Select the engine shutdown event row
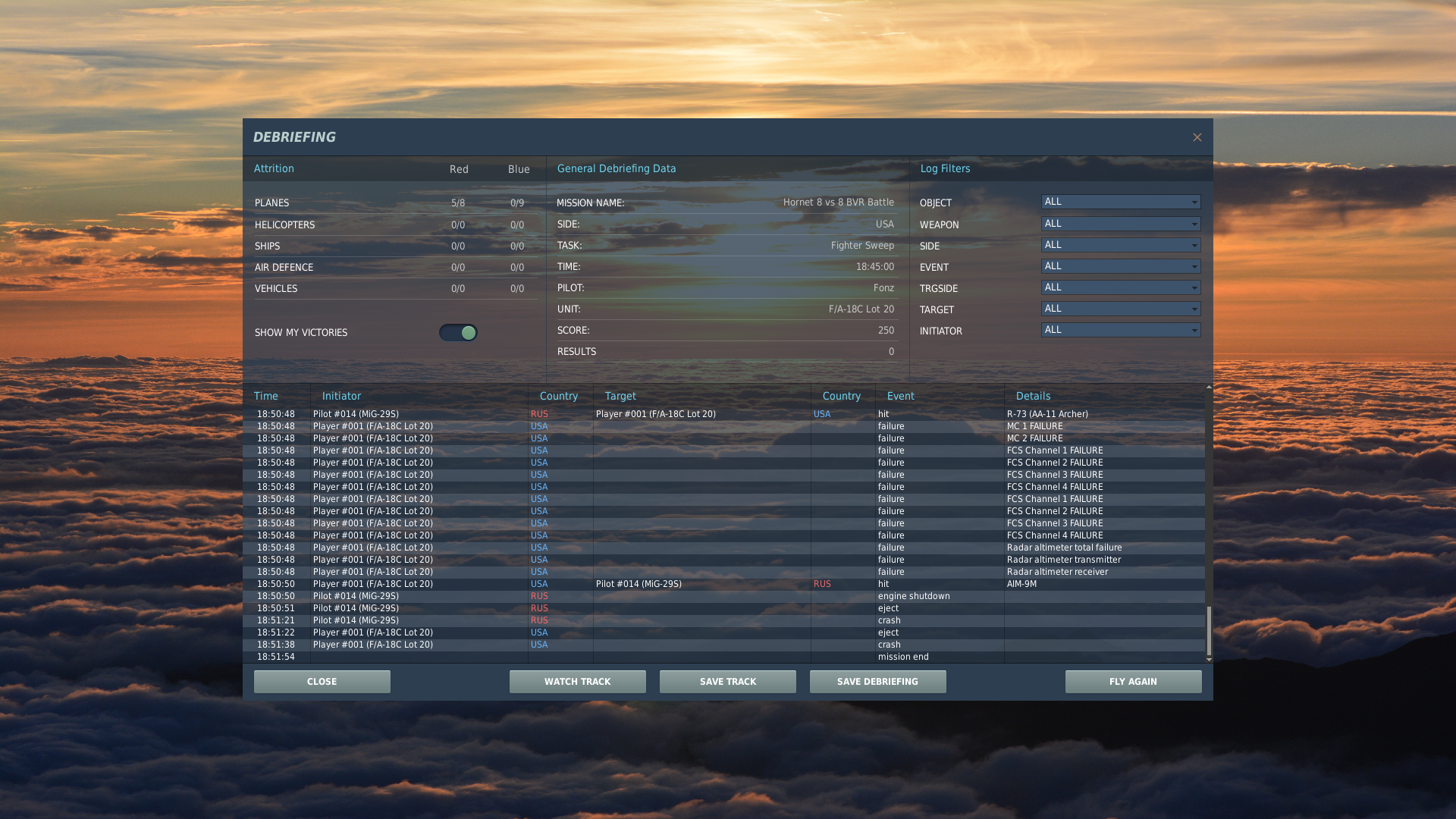Viewport: 1456px width, 819px height. coord(724,596)
